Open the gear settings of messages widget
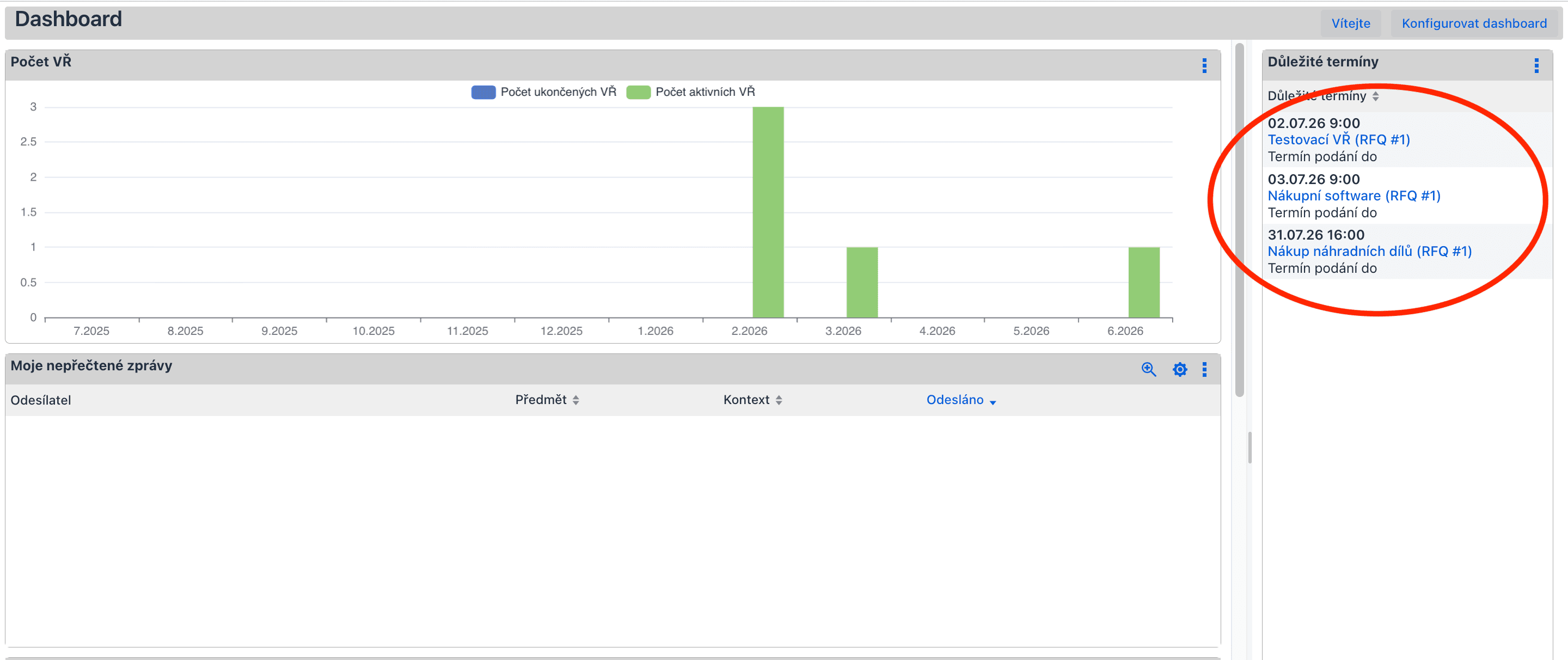This screenshot has height=660, width=1568. click(x=1180, y=370)
